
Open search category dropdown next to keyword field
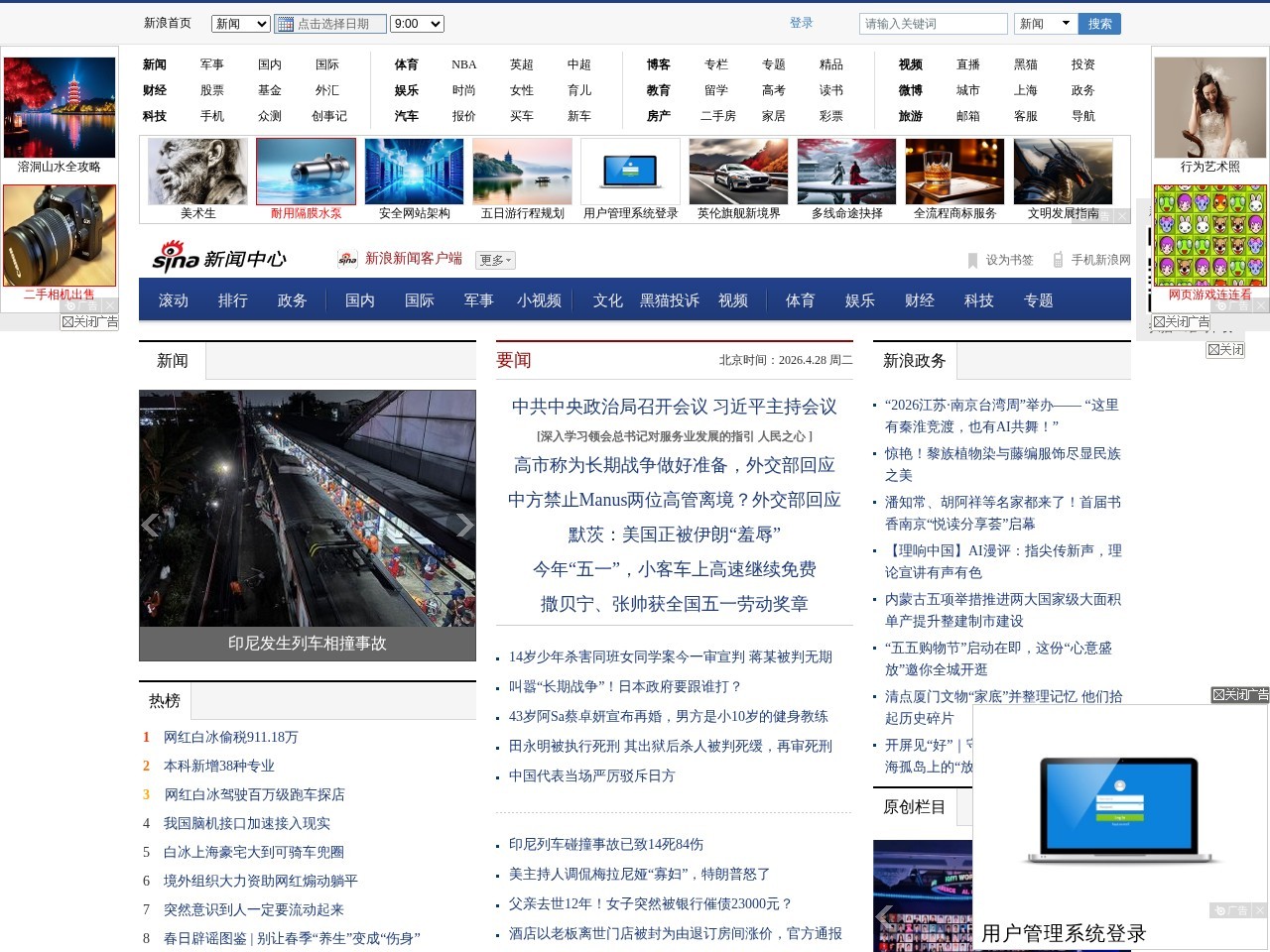(1046, 24)
